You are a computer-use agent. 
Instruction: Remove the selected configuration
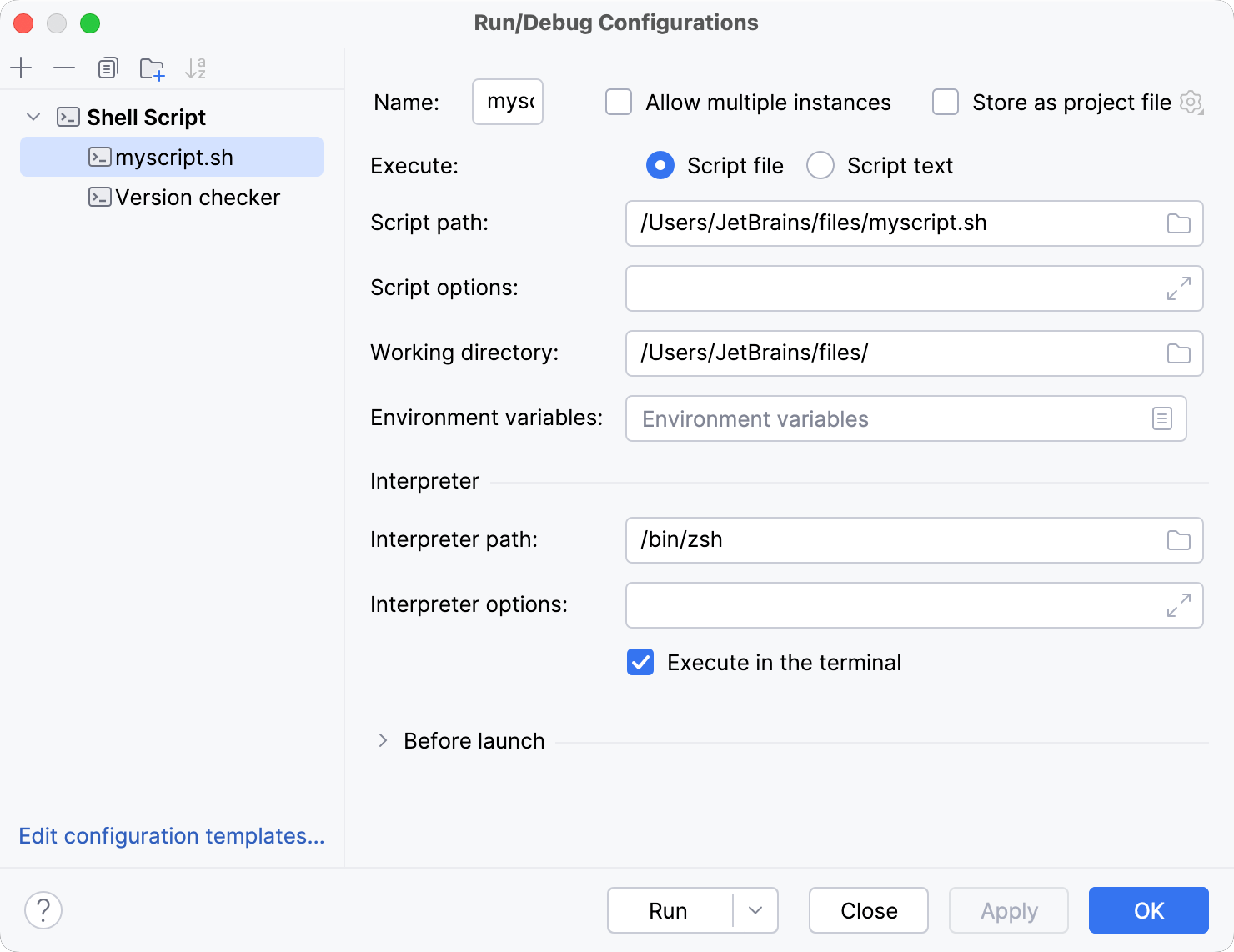[64, 68]
